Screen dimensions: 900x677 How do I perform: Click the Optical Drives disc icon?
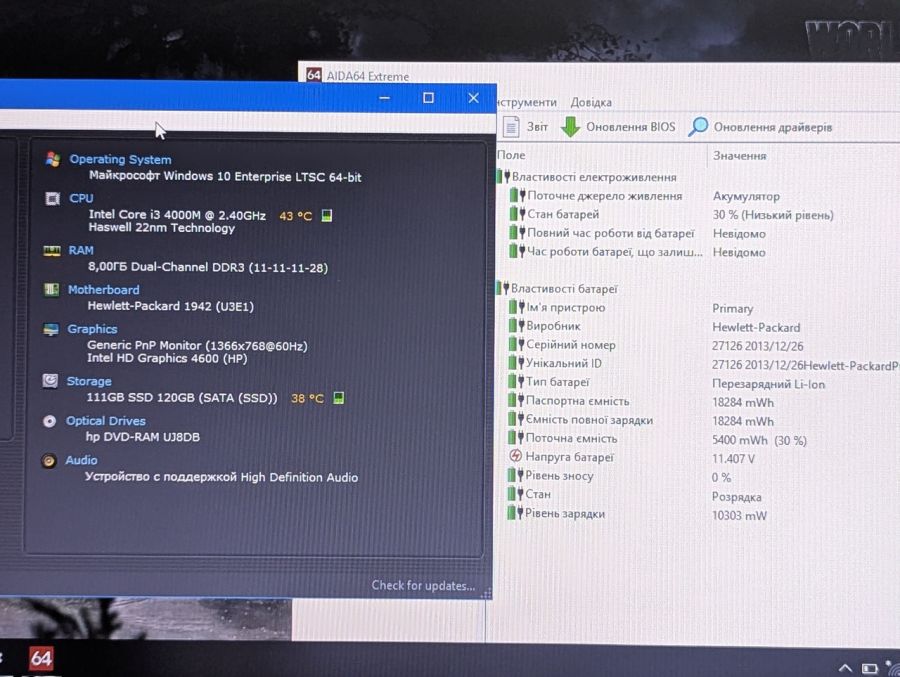click(x=49, y=421)
